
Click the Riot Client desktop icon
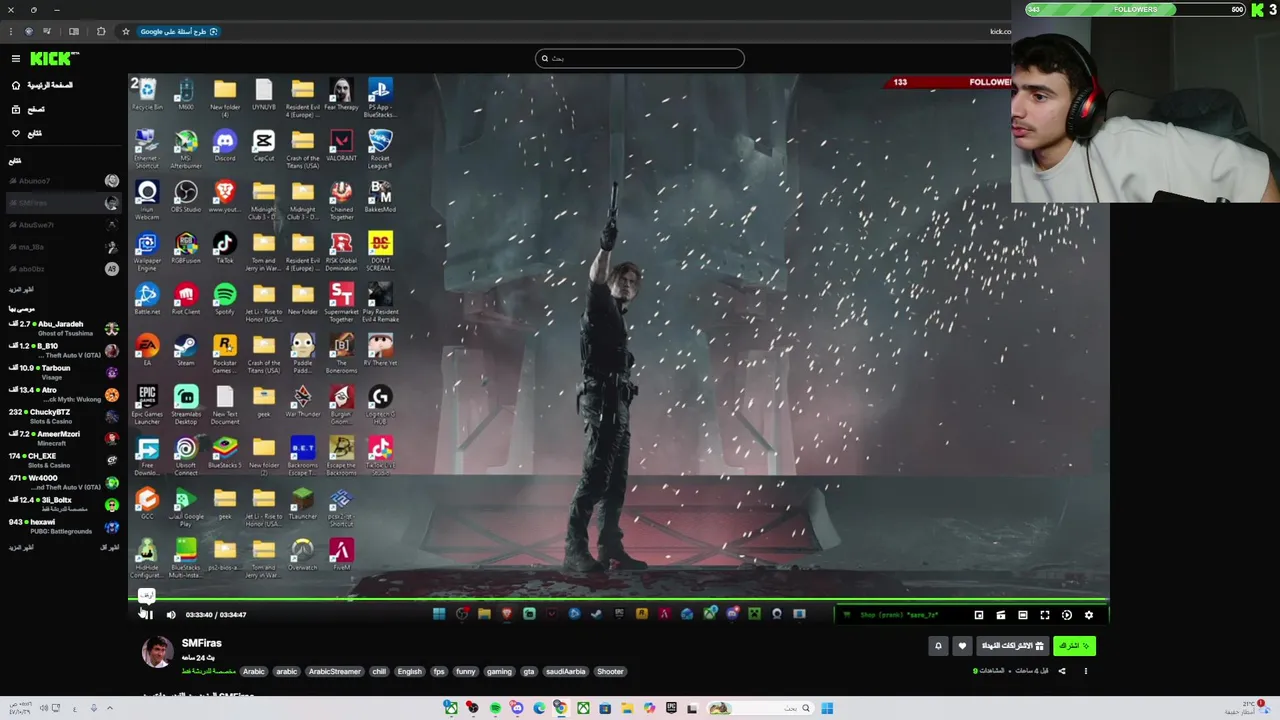(186, 299)
